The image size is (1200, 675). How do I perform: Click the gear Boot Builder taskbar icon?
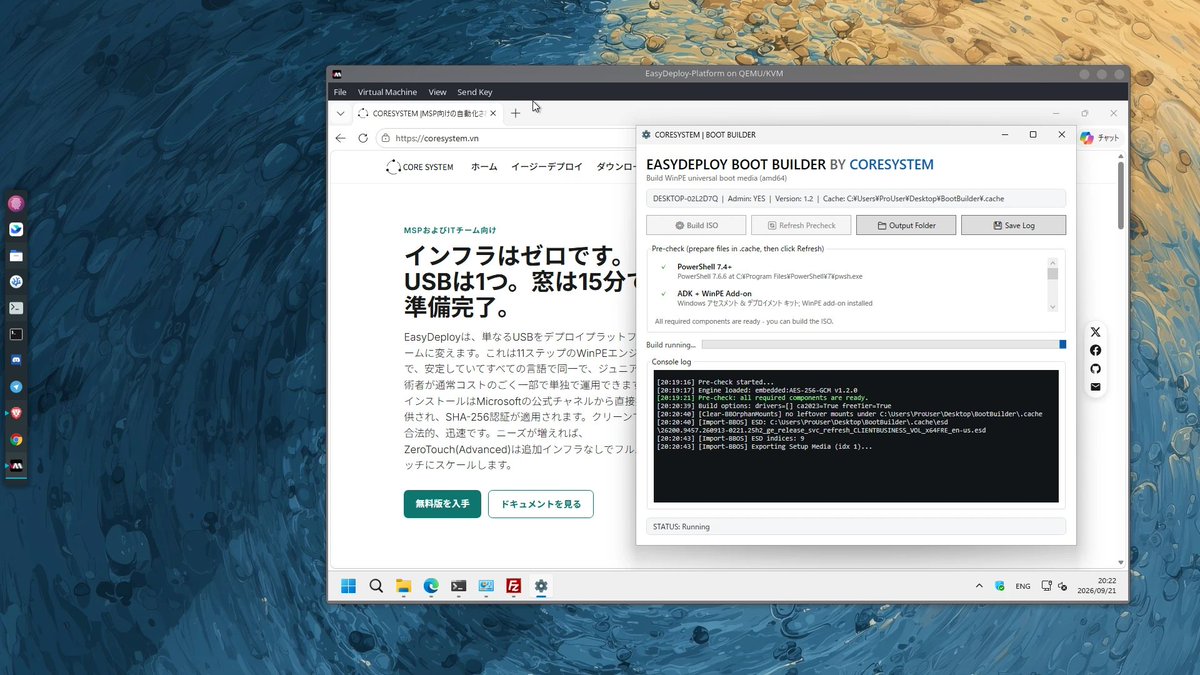coord(541,586)
